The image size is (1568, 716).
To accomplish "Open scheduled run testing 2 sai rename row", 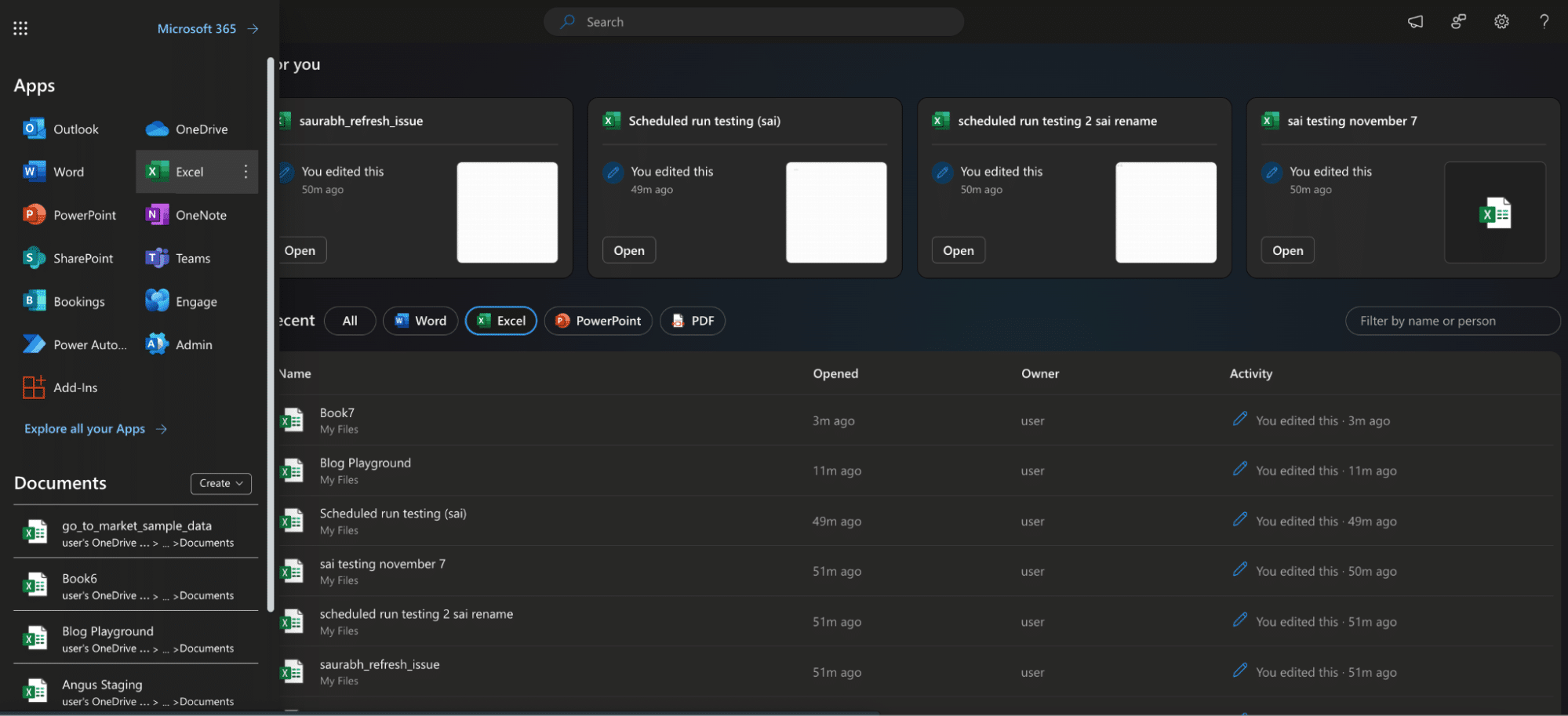I will [x=916, y=621].
